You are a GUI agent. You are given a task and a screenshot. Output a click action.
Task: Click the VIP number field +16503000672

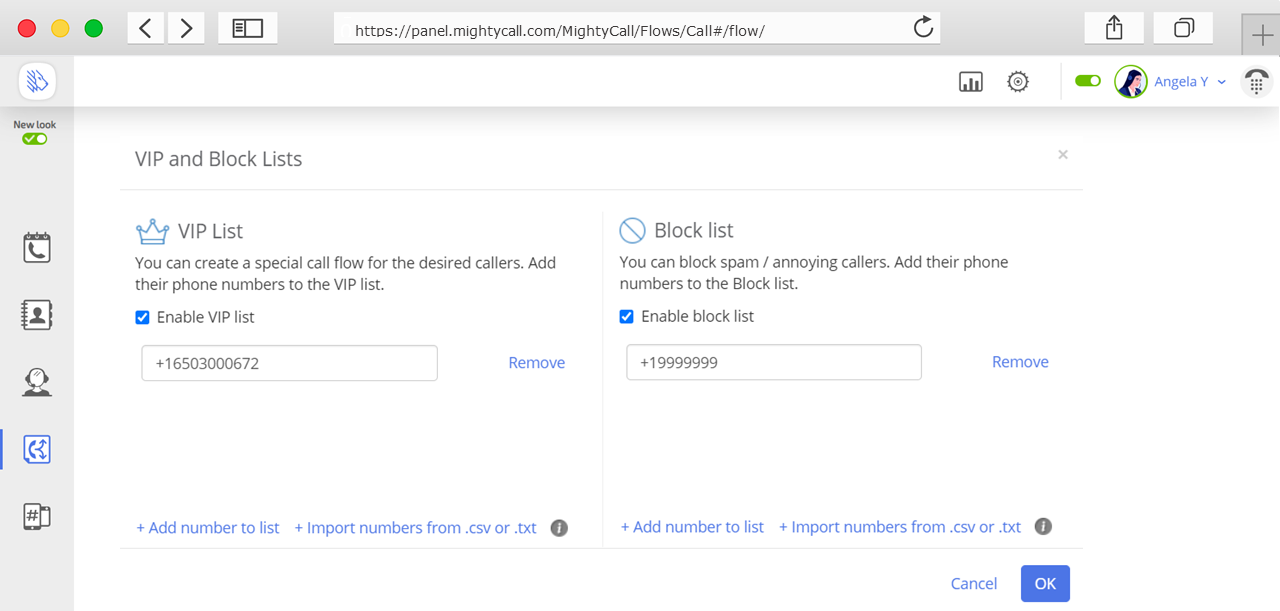point(290,363)
